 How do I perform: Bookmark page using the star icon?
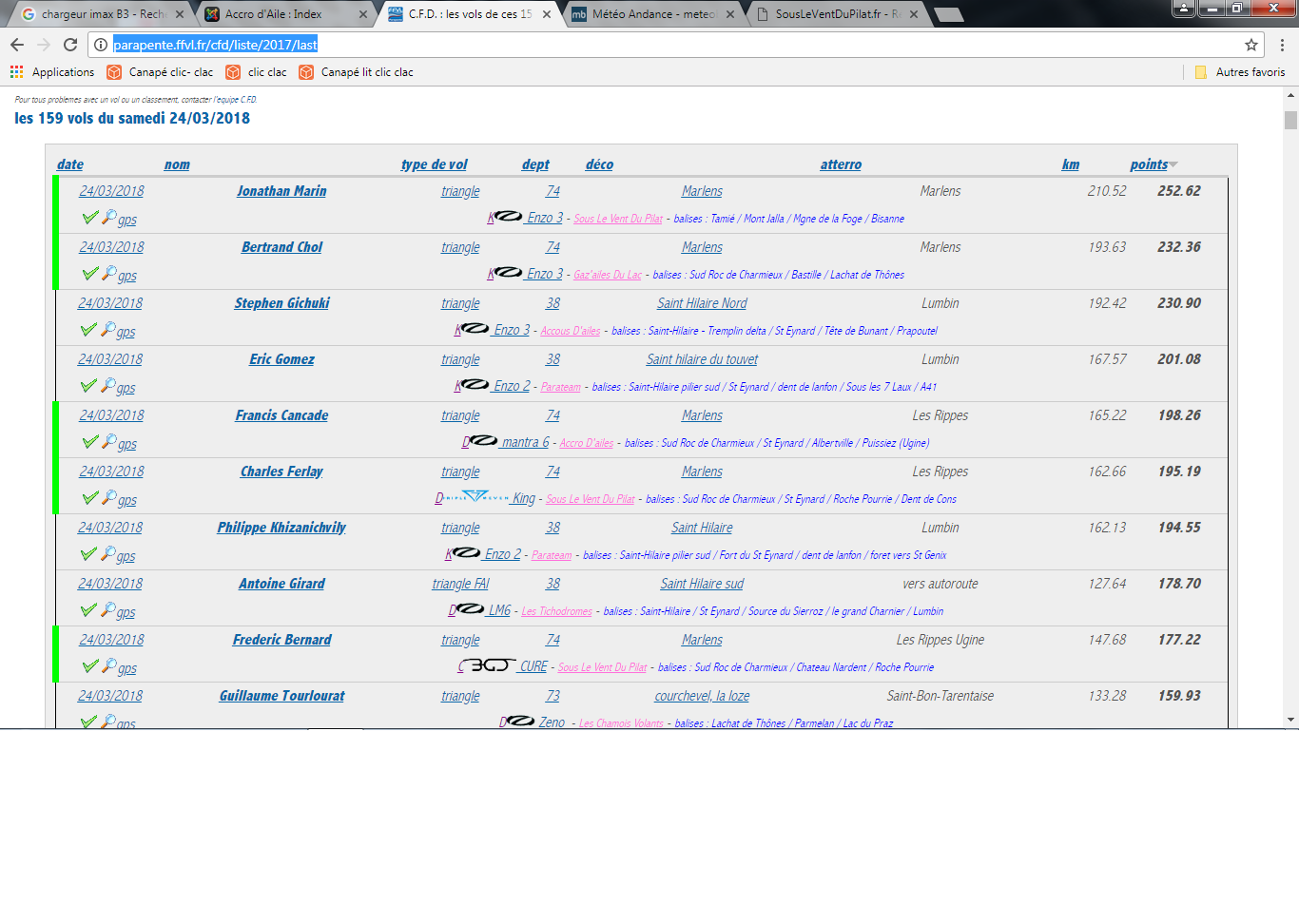pos(1251,45)
